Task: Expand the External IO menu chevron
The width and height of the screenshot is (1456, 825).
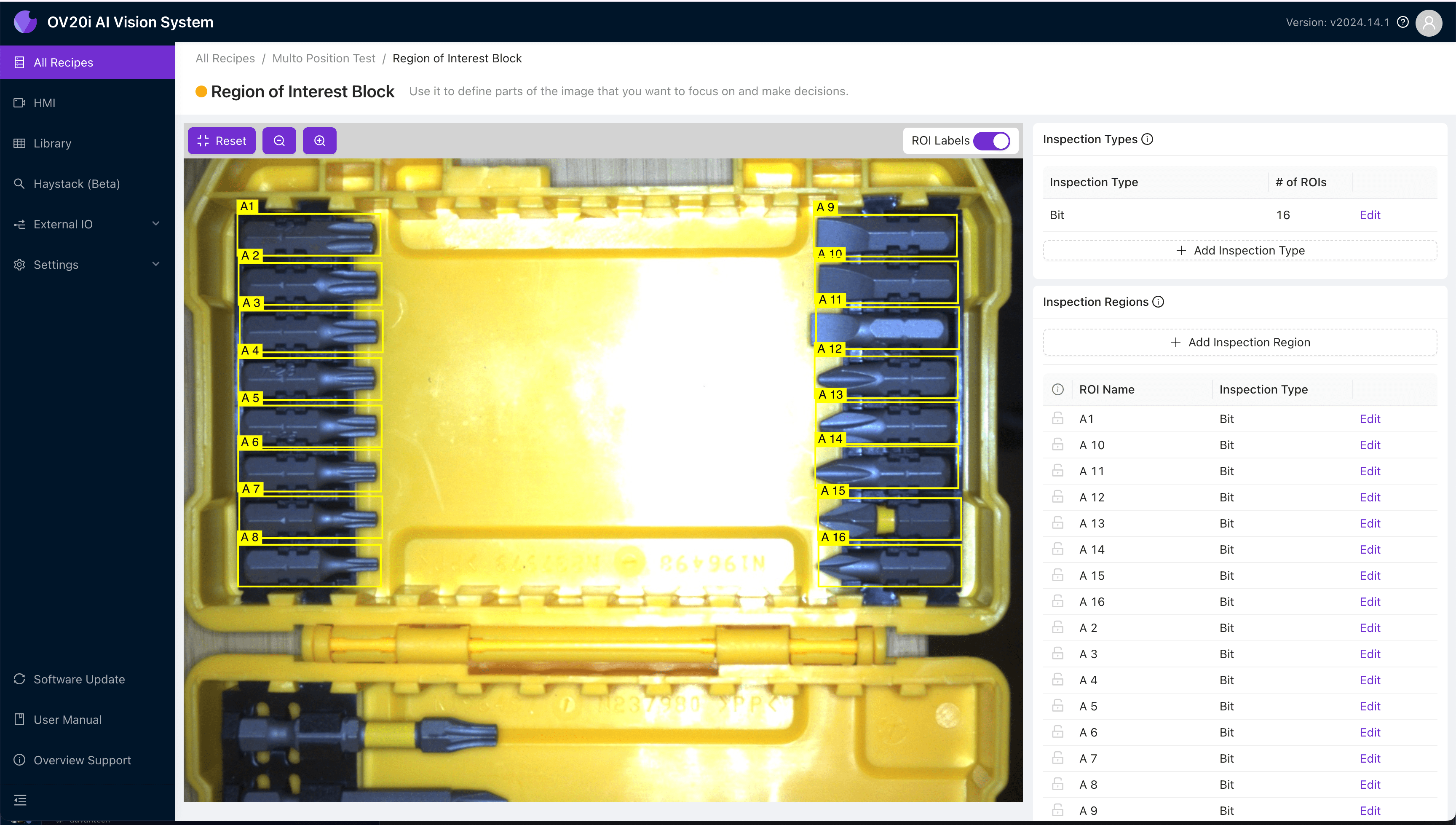Action: (156, 224)
